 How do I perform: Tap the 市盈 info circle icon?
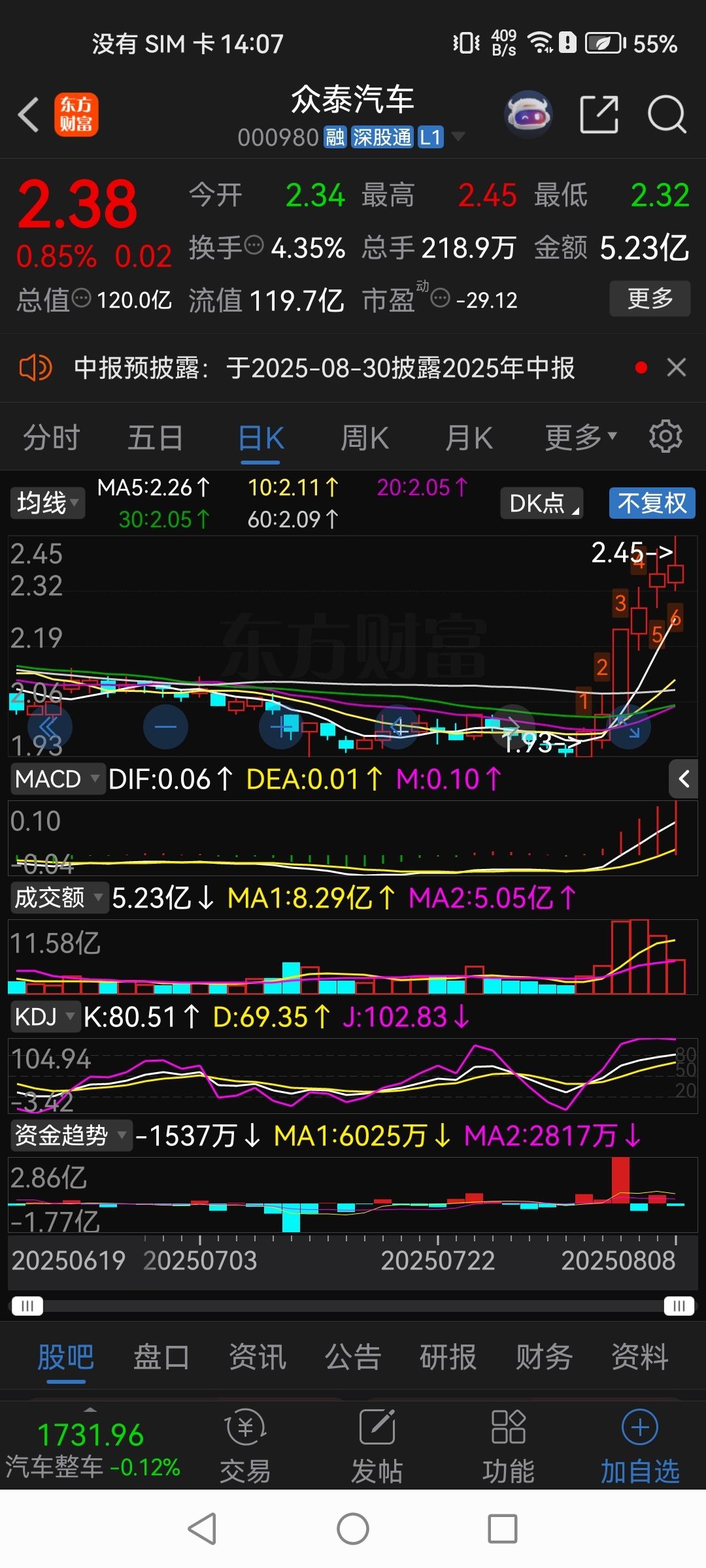click(441, 299)
